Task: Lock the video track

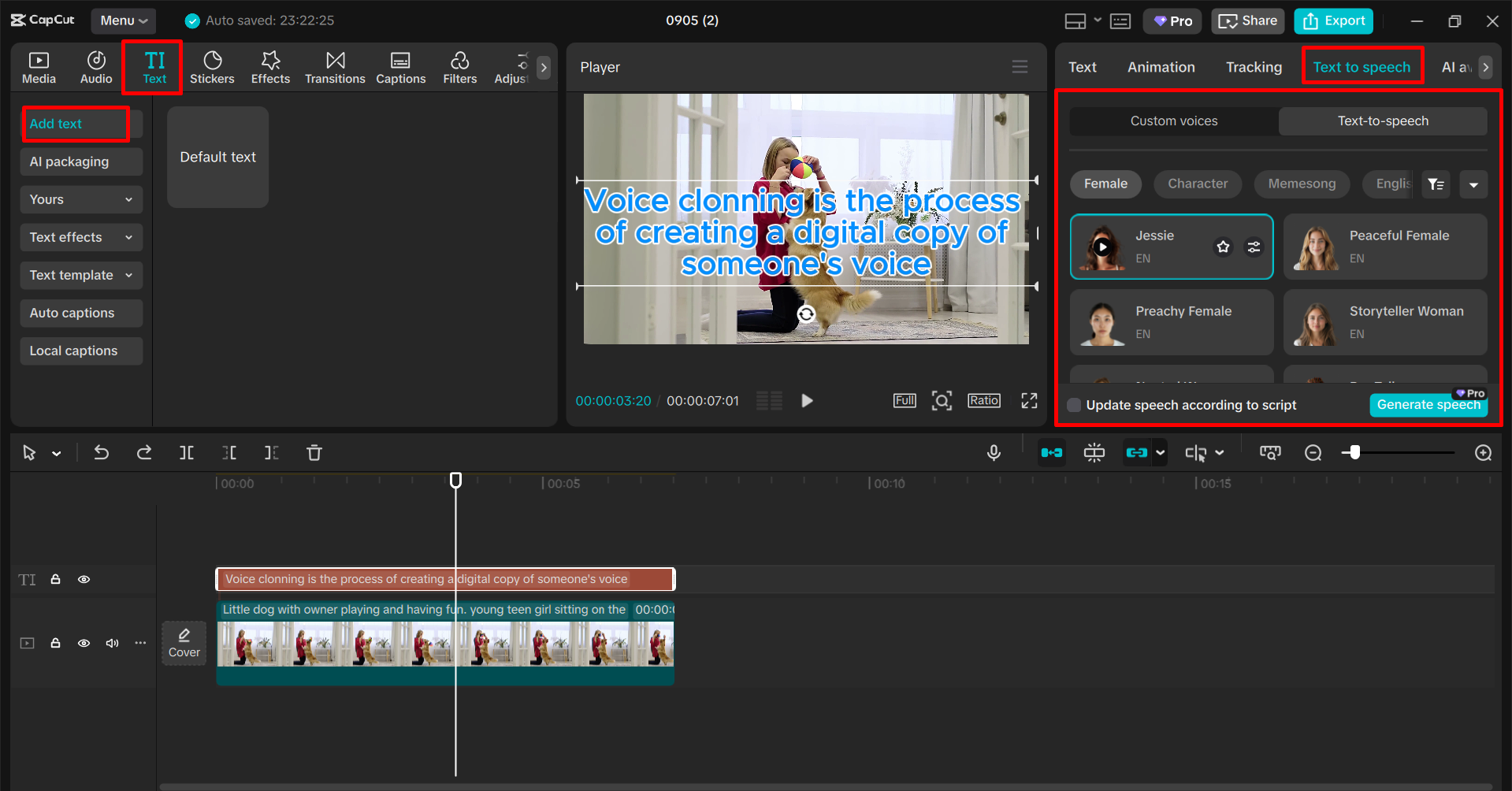Action: click(55, 643)
